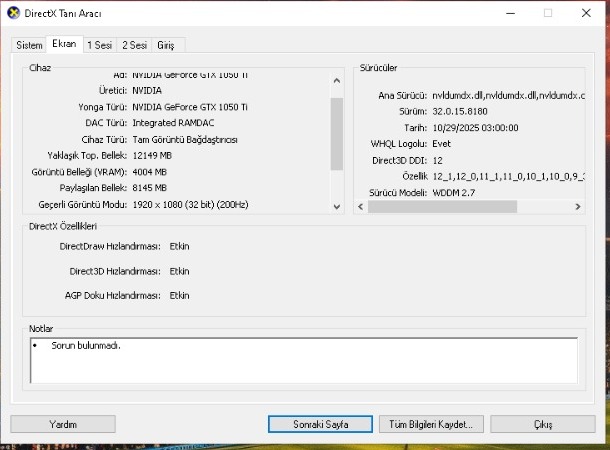Click Yonga Türü value GeForce GTX 1050 Ti

(190, 107)
